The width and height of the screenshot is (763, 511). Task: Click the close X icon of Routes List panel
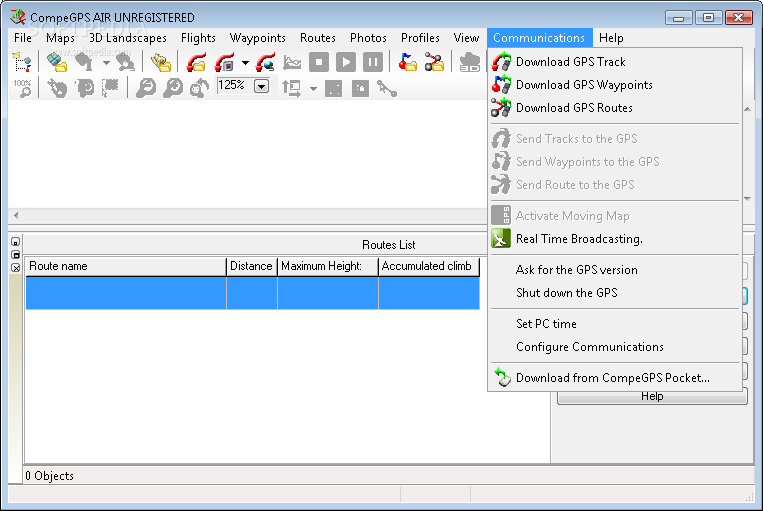[x=16, y=268]
